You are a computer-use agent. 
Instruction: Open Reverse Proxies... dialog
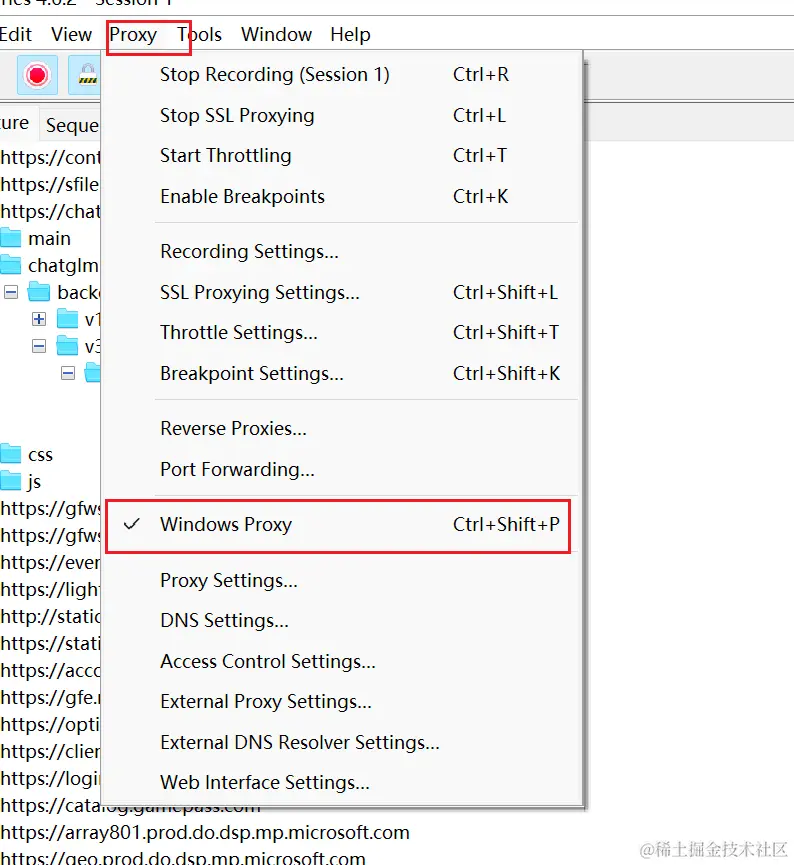(x=342, y=429)
